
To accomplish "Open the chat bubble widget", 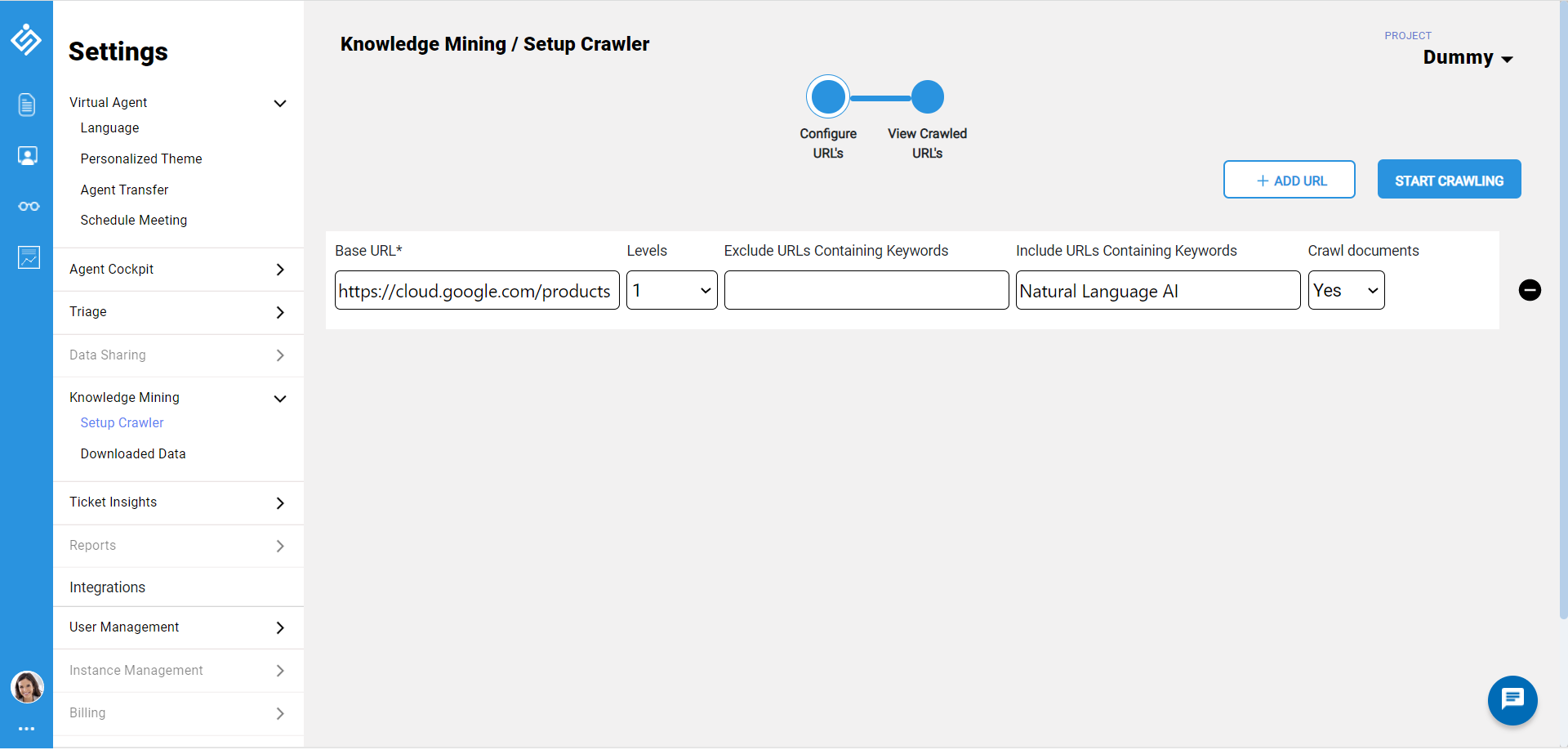I will [x=1512, y=699].
